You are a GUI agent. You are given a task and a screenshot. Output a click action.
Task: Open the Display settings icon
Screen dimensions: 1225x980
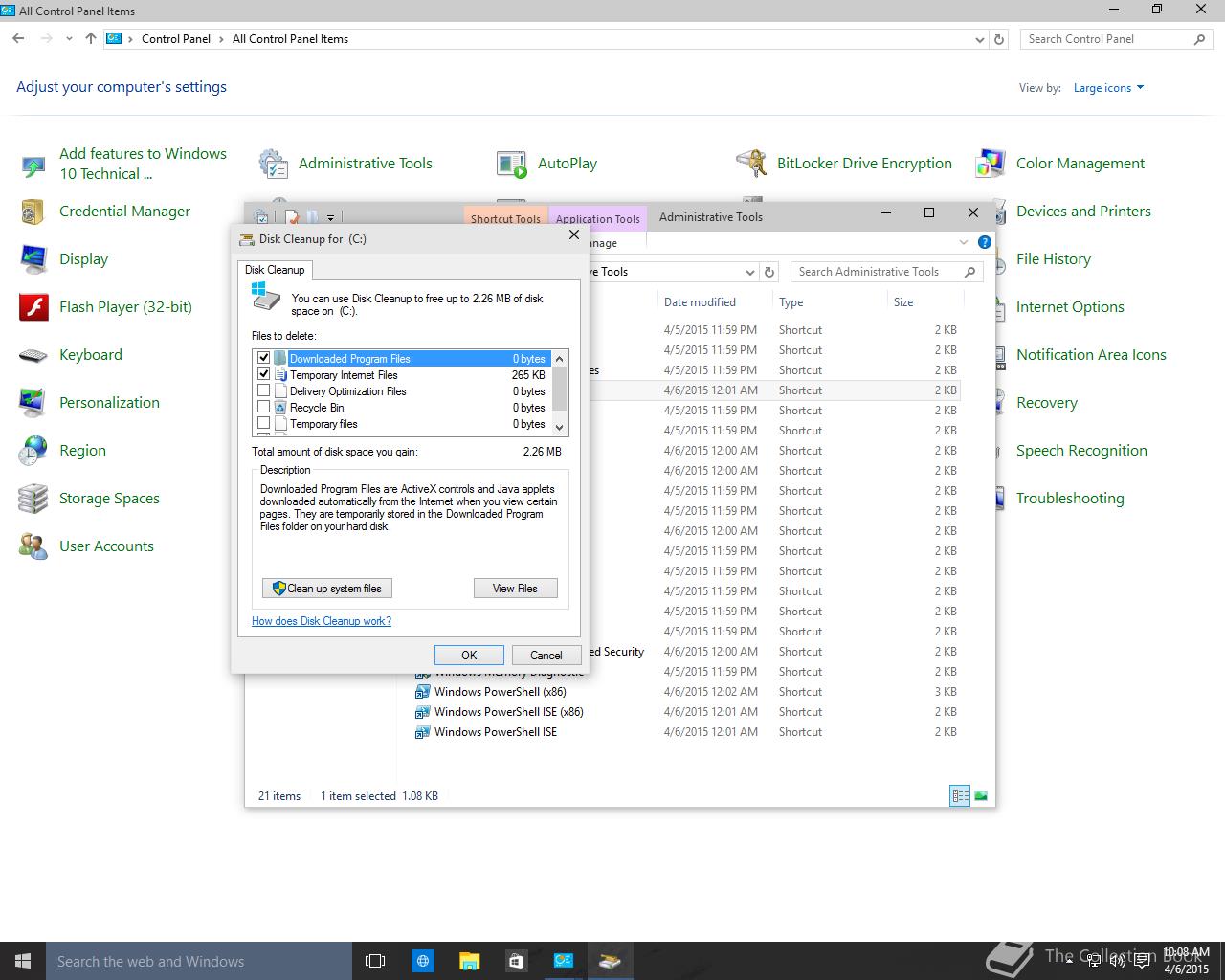(33, 259)
